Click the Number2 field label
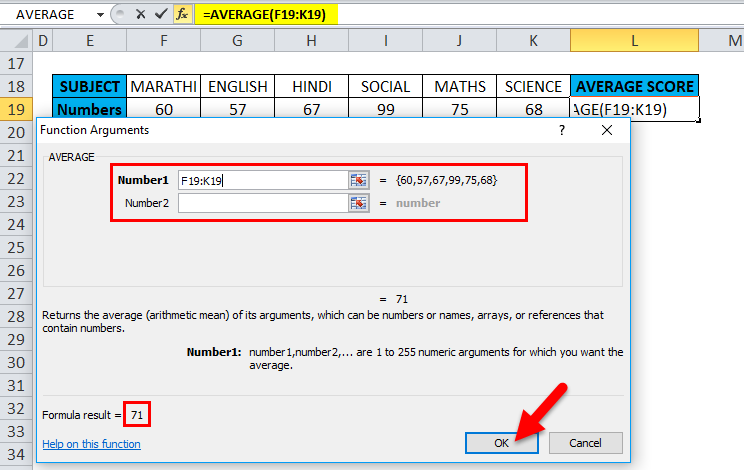744x470 pixels. click(x=147, y=203)
